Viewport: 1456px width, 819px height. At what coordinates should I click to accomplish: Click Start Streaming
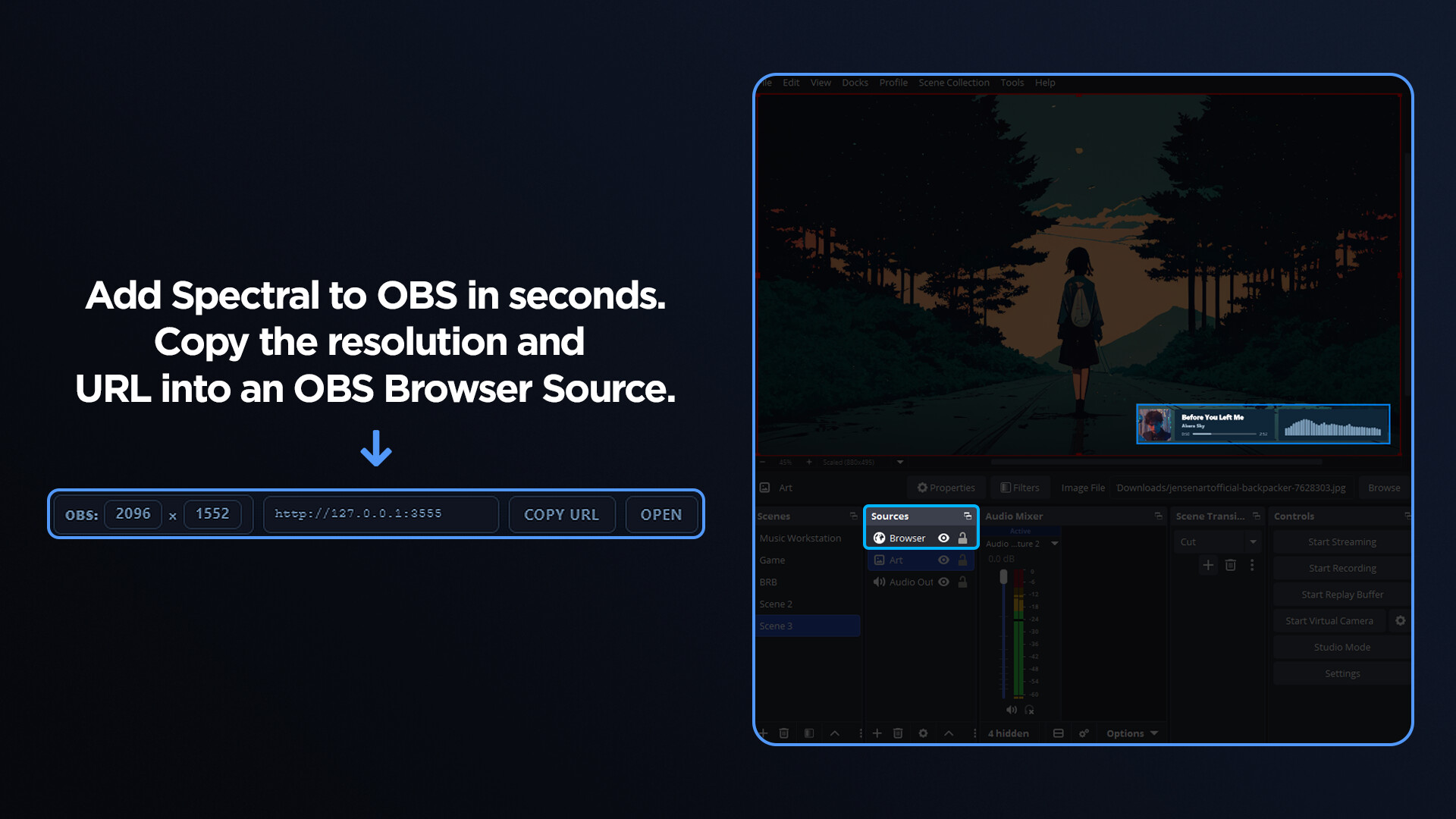click(x=1341, y=541)
